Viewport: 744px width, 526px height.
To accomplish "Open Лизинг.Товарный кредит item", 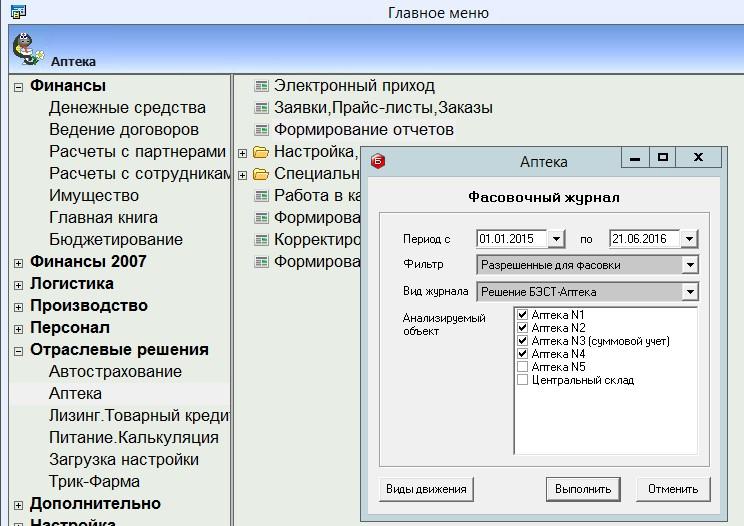I will coord(140,415).
